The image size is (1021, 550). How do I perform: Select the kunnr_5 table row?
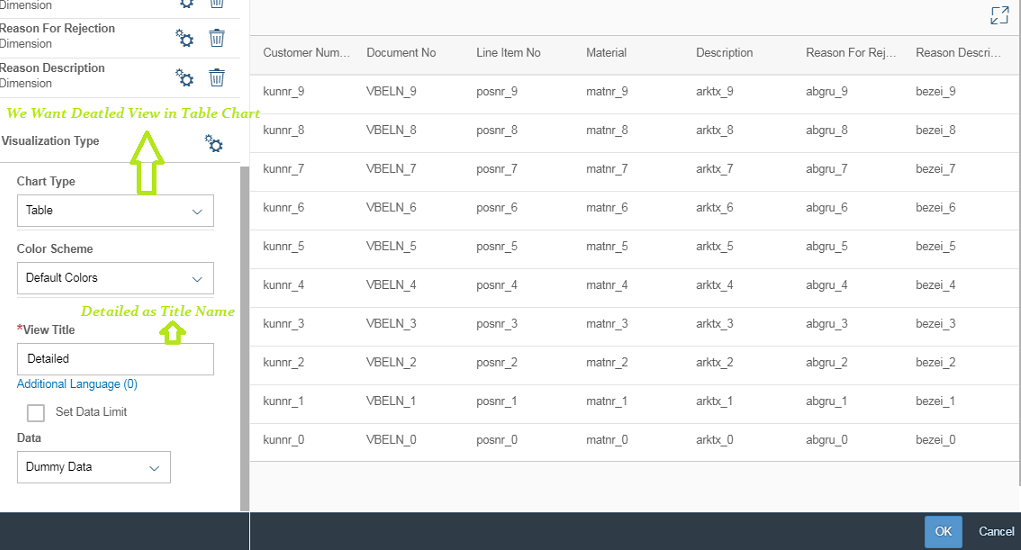click(x=635, y=247)
